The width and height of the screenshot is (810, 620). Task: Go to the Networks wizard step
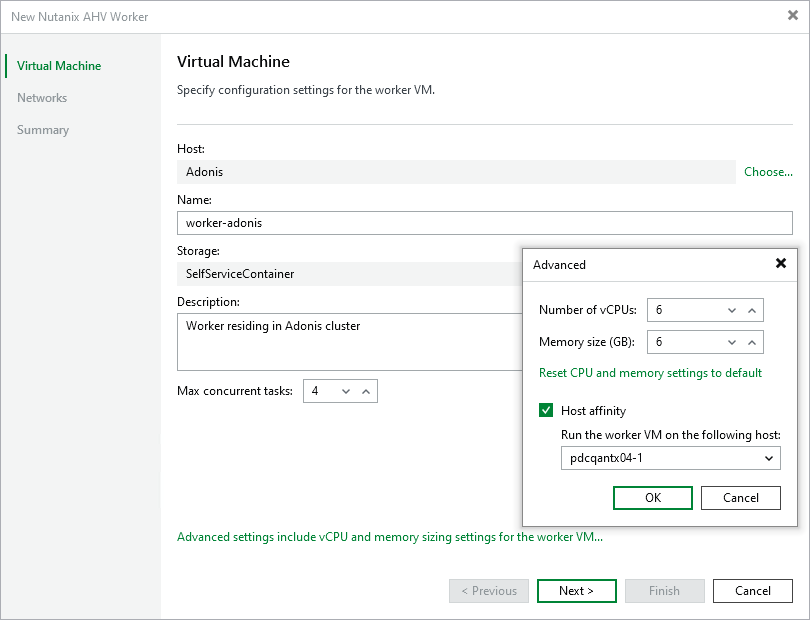point(42,98)
